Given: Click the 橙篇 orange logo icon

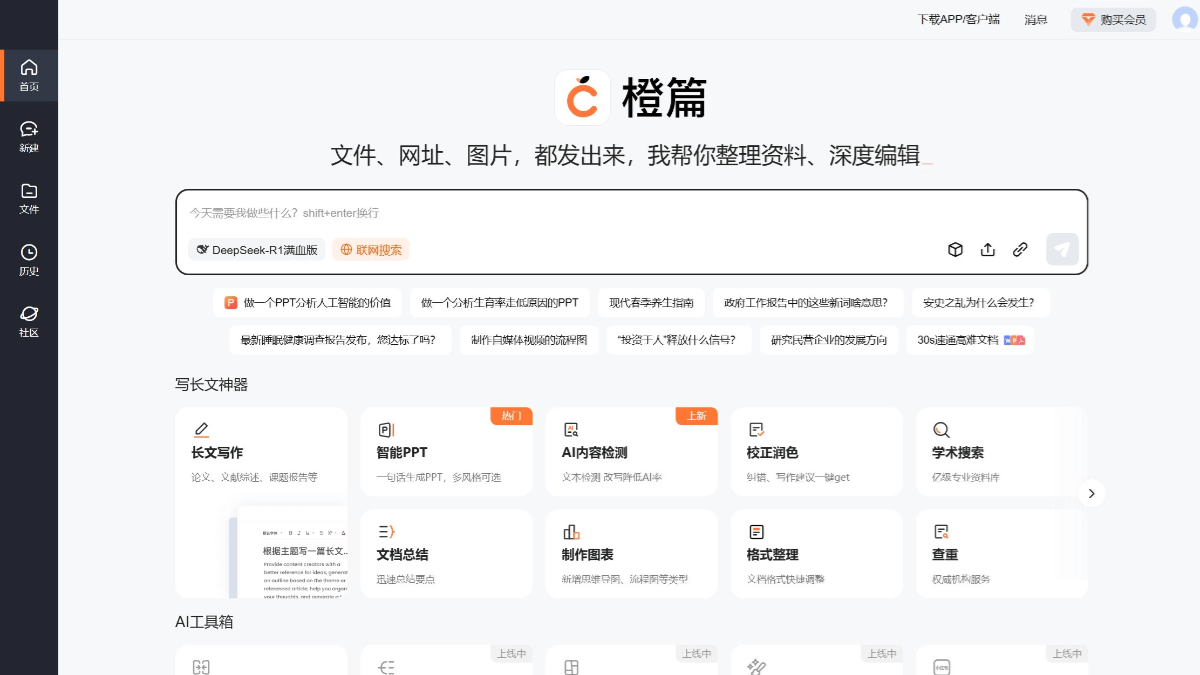Looking at the screenshot, I should pos(583,97).
